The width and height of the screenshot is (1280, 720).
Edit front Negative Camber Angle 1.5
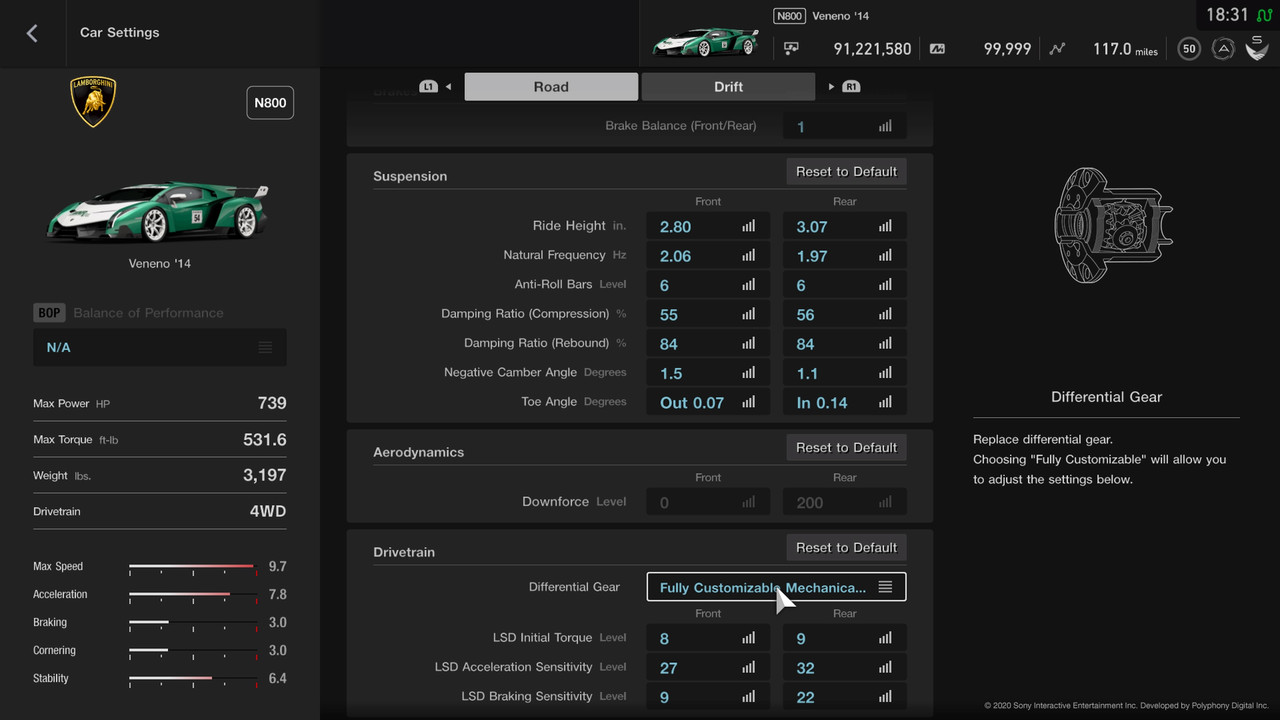pyautogui.click(x=708, y=373)
